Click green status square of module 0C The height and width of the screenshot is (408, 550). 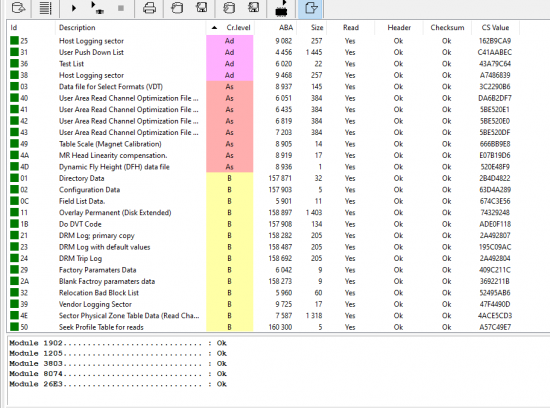point(14,201)
